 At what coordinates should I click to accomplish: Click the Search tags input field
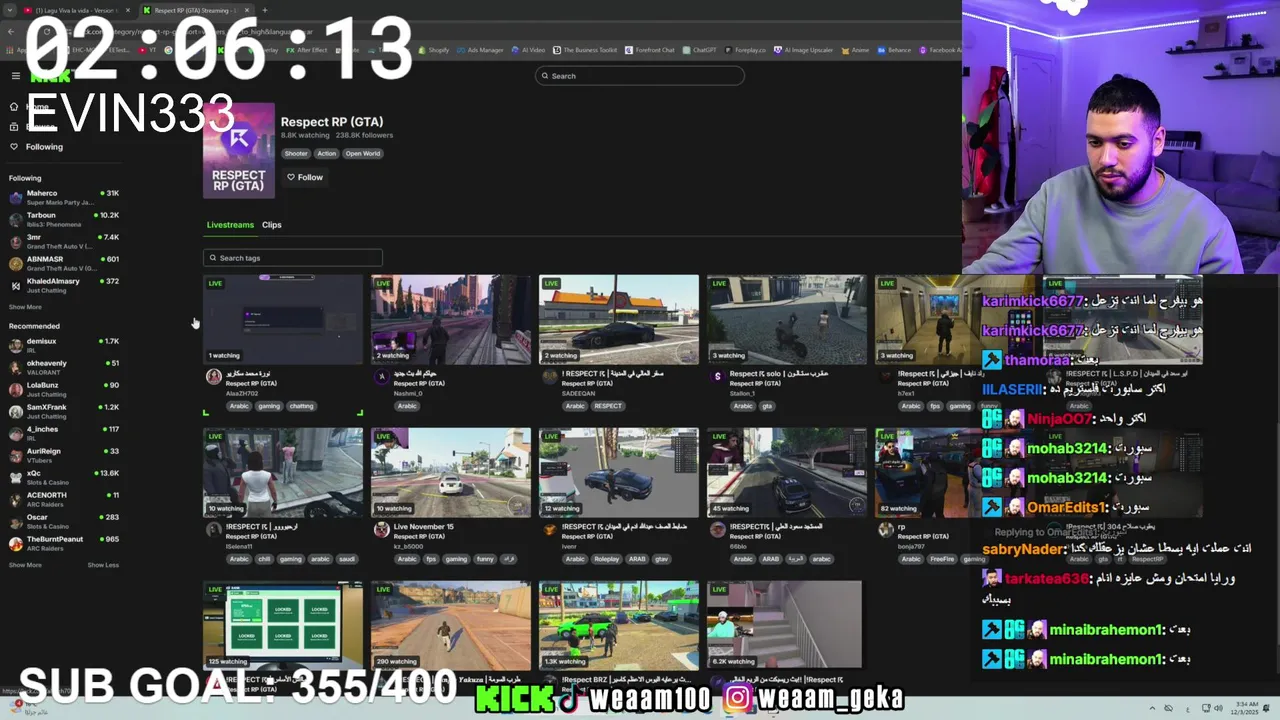pyautogui.click(x=292, y=258)
